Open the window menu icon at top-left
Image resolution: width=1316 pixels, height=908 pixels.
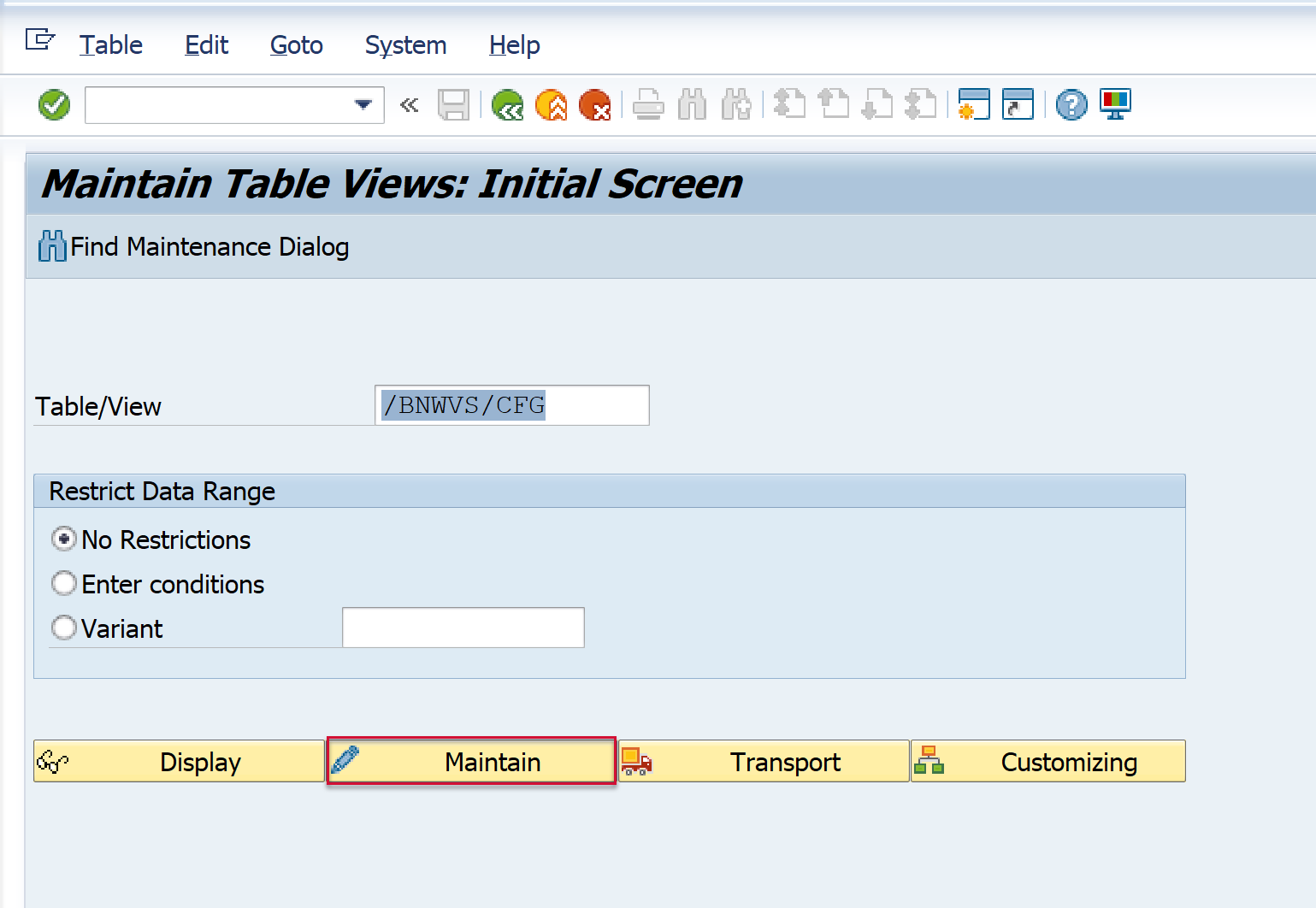point(39,40)
